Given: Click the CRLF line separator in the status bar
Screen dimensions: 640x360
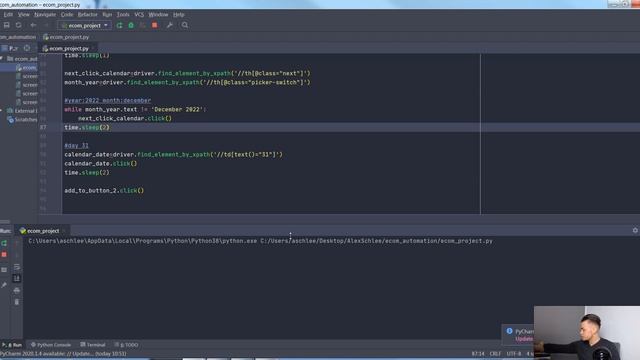Looking at the screenshot, I should (495, 354).
